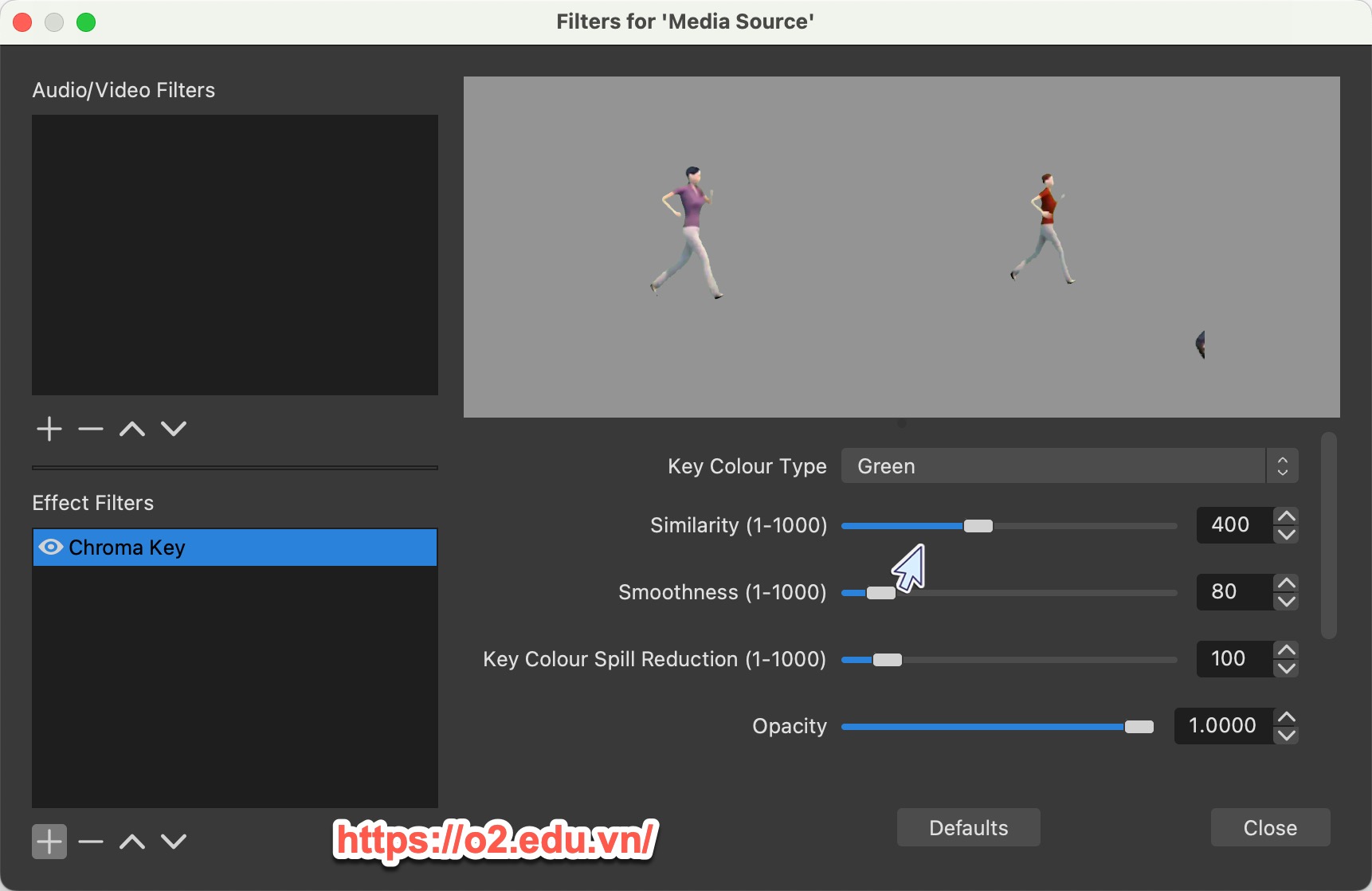This screenshot has width=1372, height=891.
Task: Increase Similarity value with up arrow
Action: 1286,516
